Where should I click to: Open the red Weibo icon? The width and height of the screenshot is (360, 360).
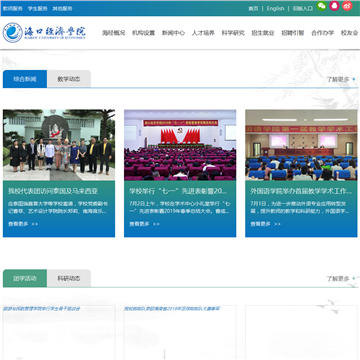347,6
